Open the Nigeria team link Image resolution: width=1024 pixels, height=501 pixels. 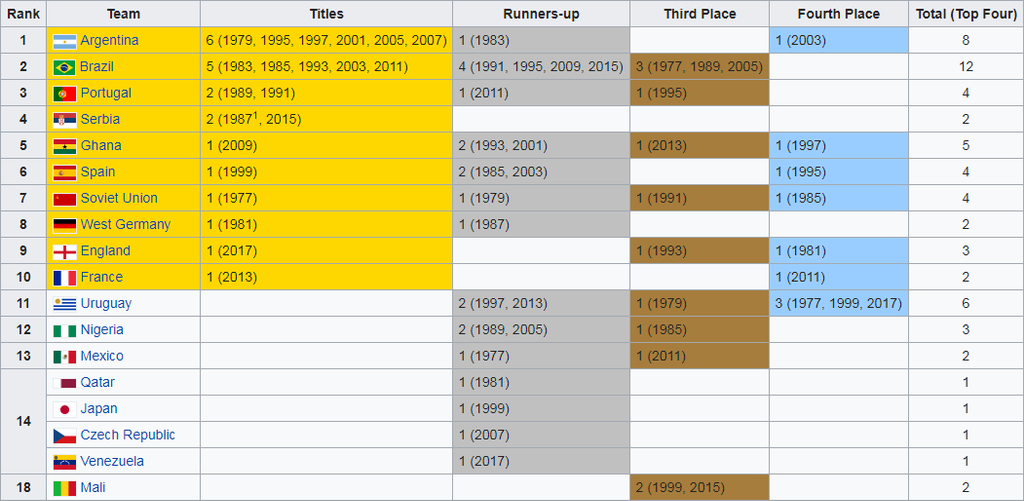(x=102, y=330)
